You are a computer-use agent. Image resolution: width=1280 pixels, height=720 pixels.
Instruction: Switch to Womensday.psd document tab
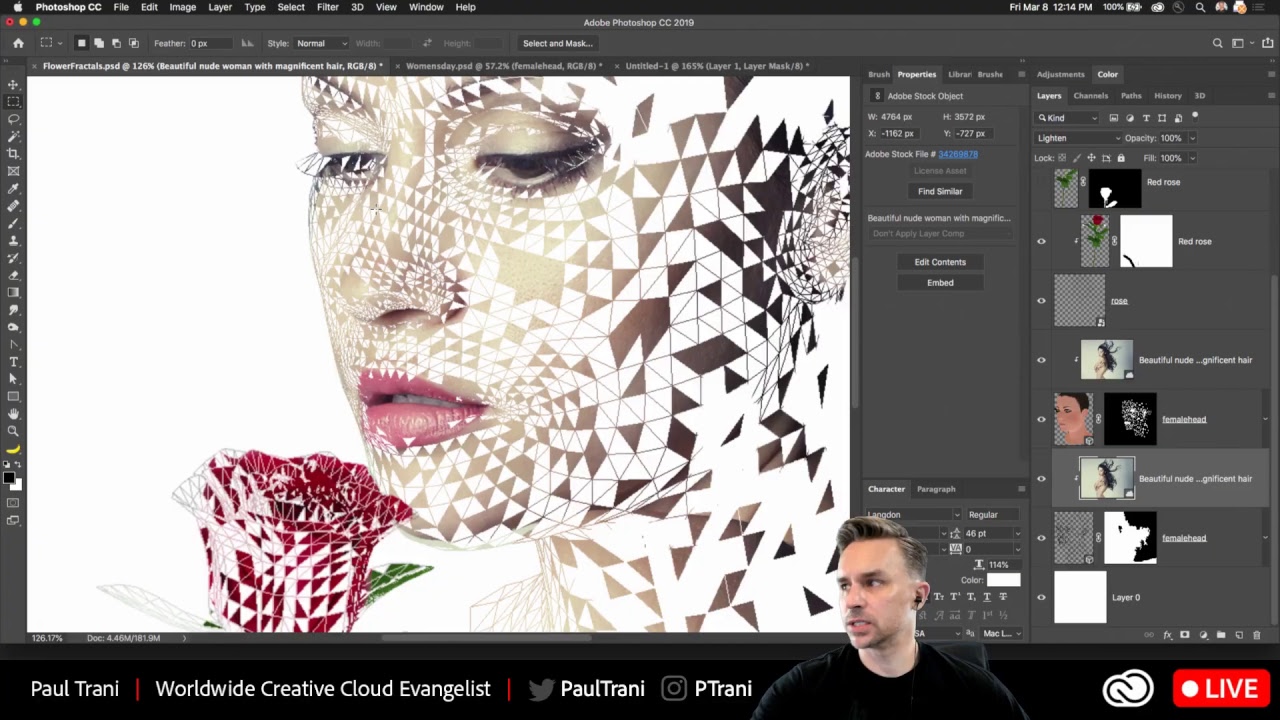coord(503,66)
